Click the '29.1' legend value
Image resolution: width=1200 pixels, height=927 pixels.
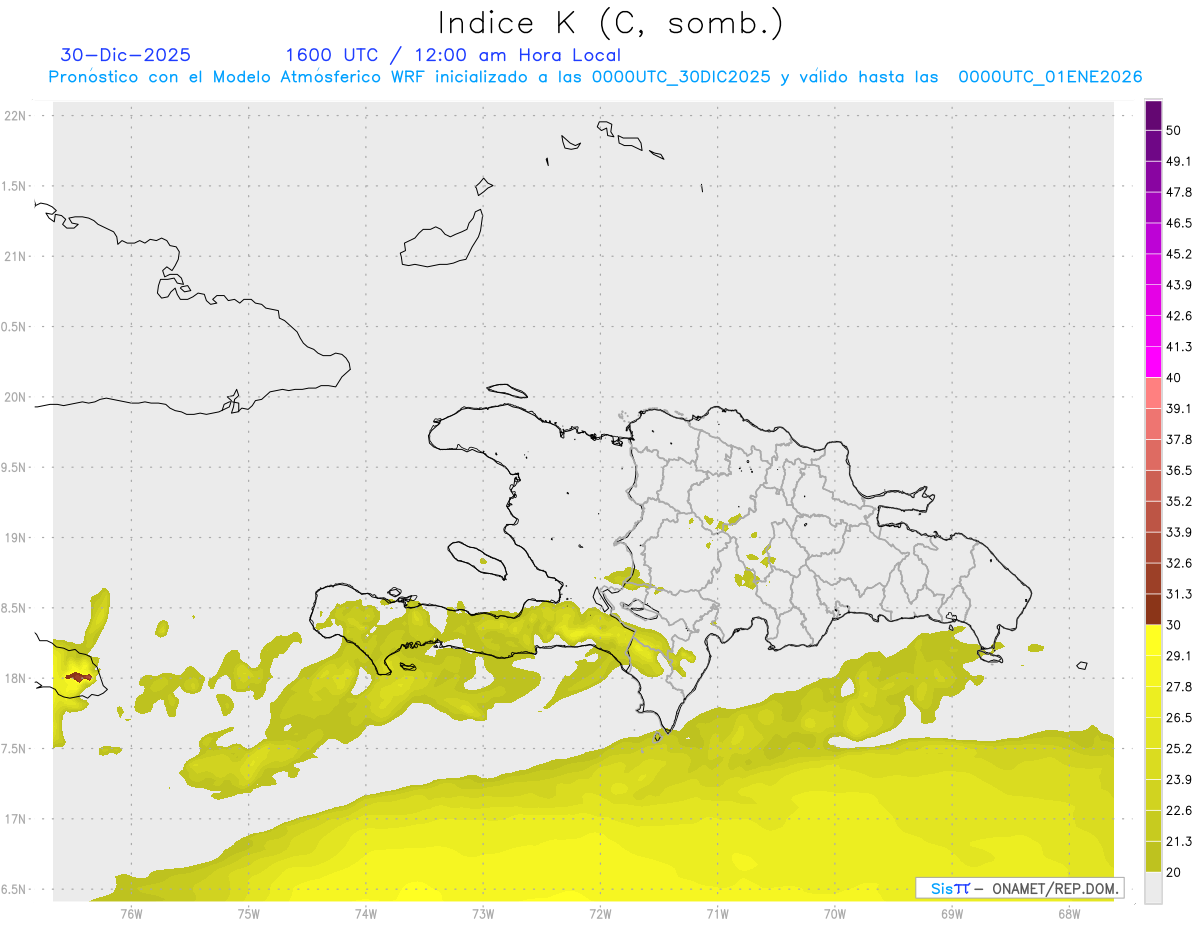coord(1179,656)
